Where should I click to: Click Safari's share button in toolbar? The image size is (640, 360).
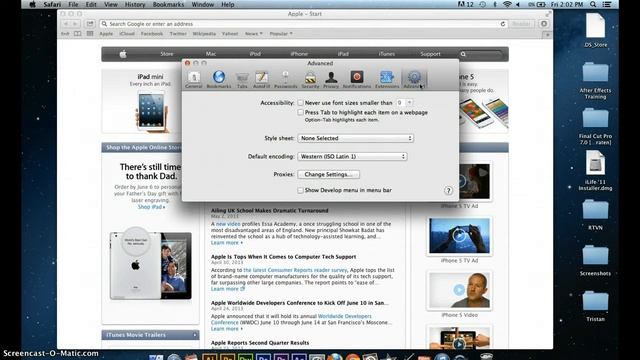point(90,24)
